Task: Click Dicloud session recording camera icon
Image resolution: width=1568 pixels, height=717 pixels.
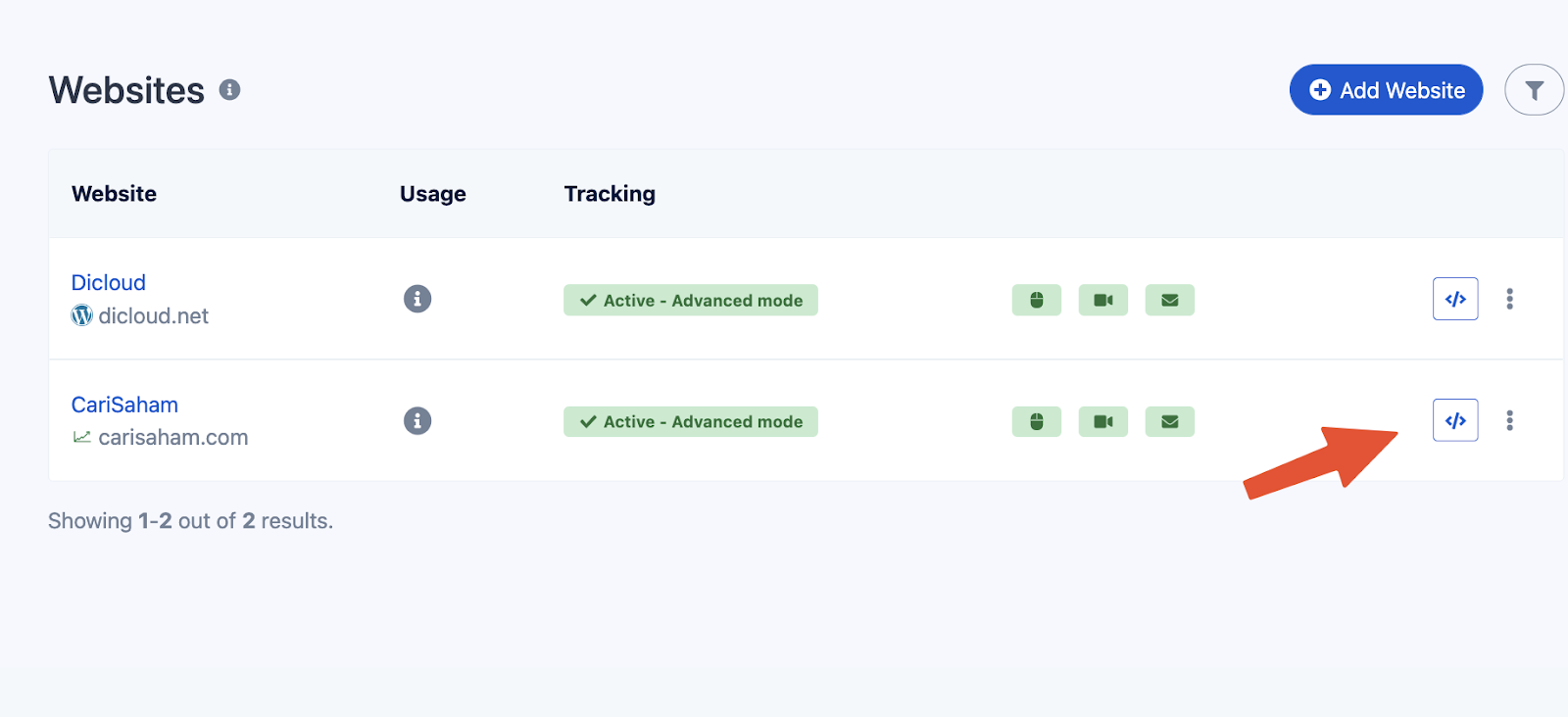Action: coord(1103,300)
